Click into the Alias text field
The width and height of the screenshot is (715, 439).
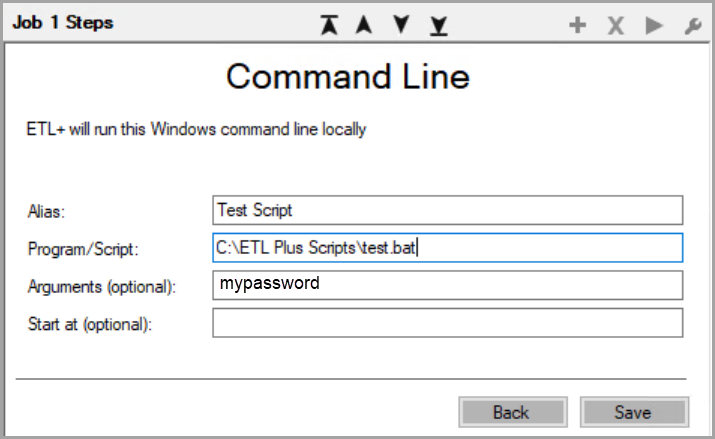[x=447, y=210]
